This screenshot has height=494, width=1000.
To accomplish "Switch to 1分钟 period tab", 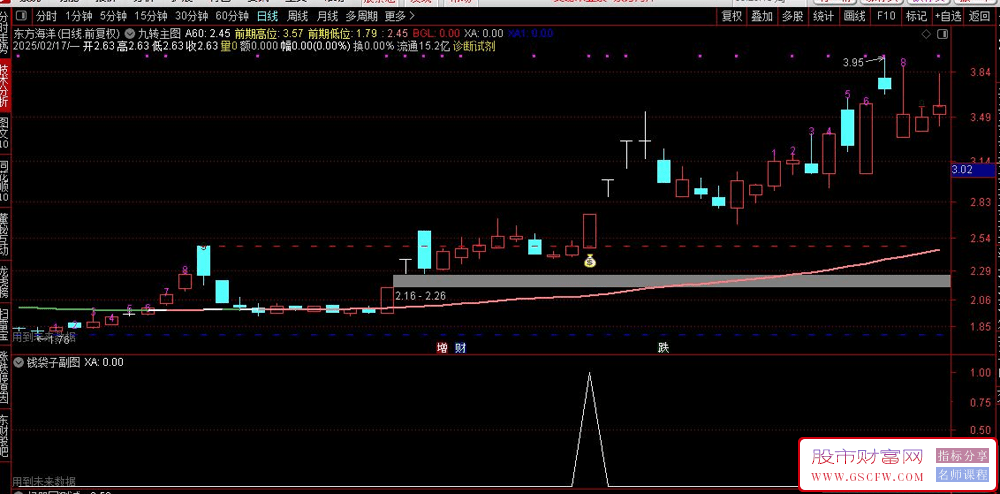I will click(78, 15).
